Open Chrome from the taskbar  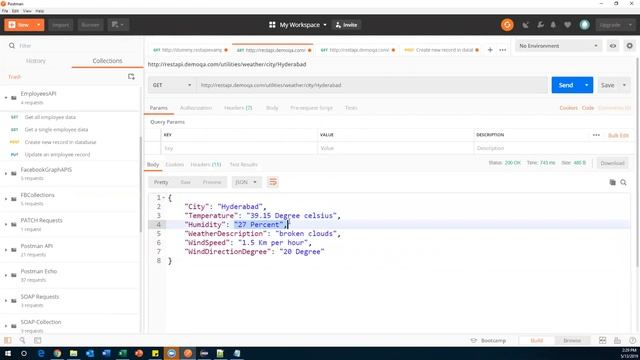tap(57, 353)
